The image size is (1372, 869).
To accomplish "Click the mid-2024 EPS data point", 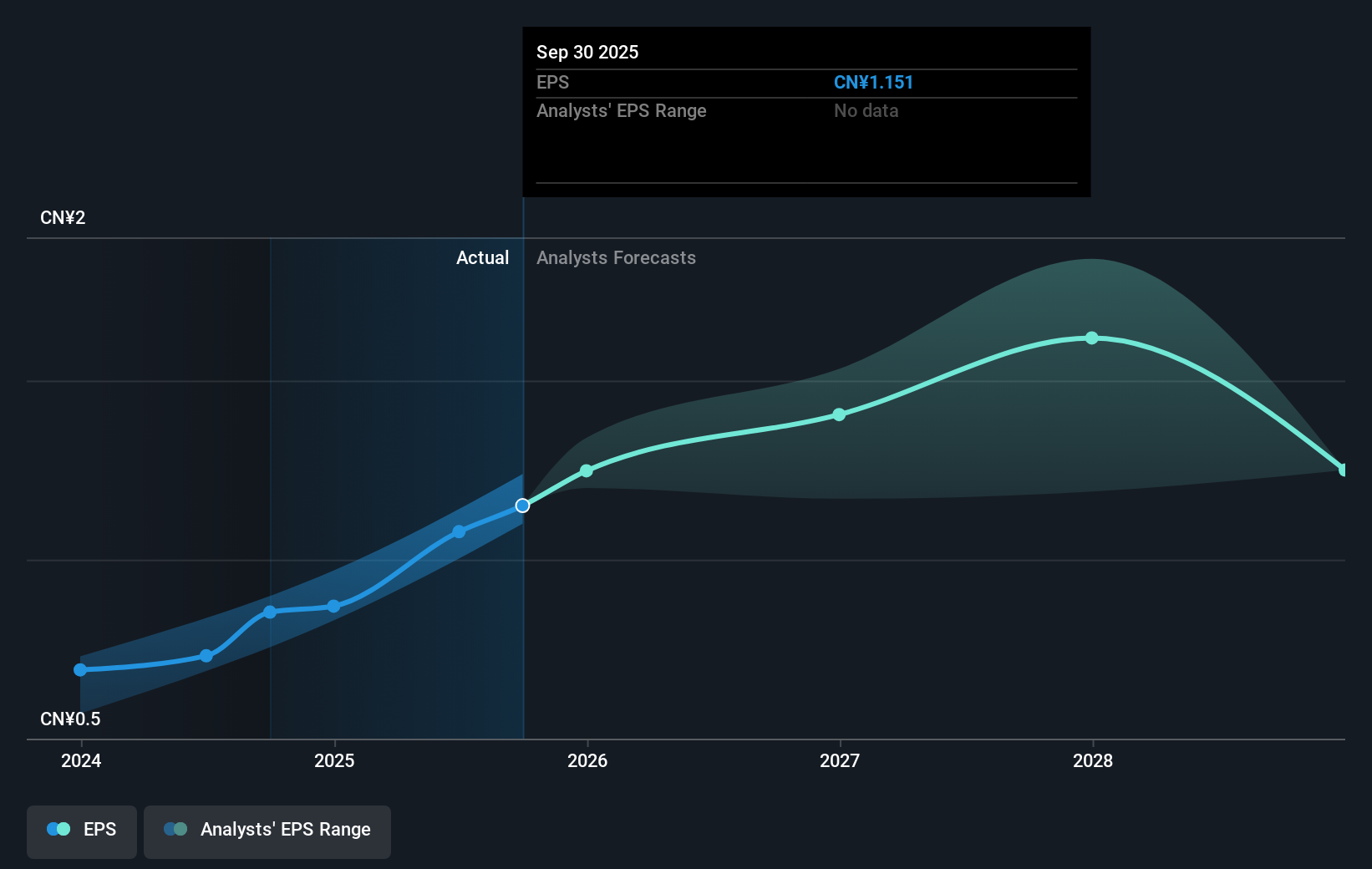I will point(206,656).
